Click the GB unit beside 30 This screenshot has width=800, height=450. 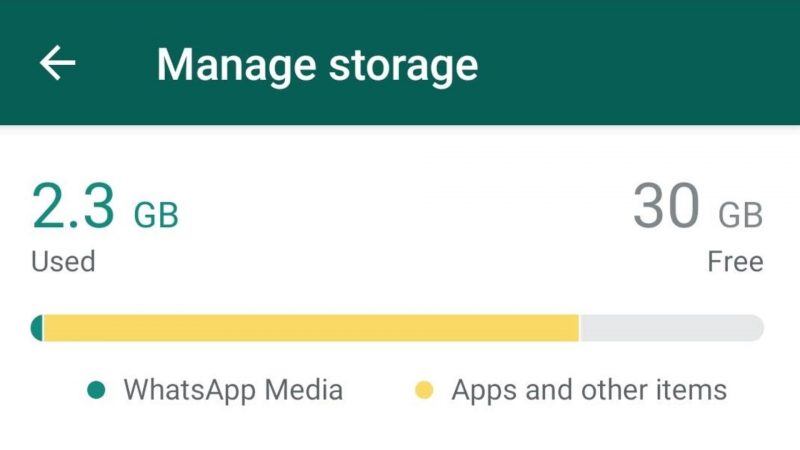[740, 215]
